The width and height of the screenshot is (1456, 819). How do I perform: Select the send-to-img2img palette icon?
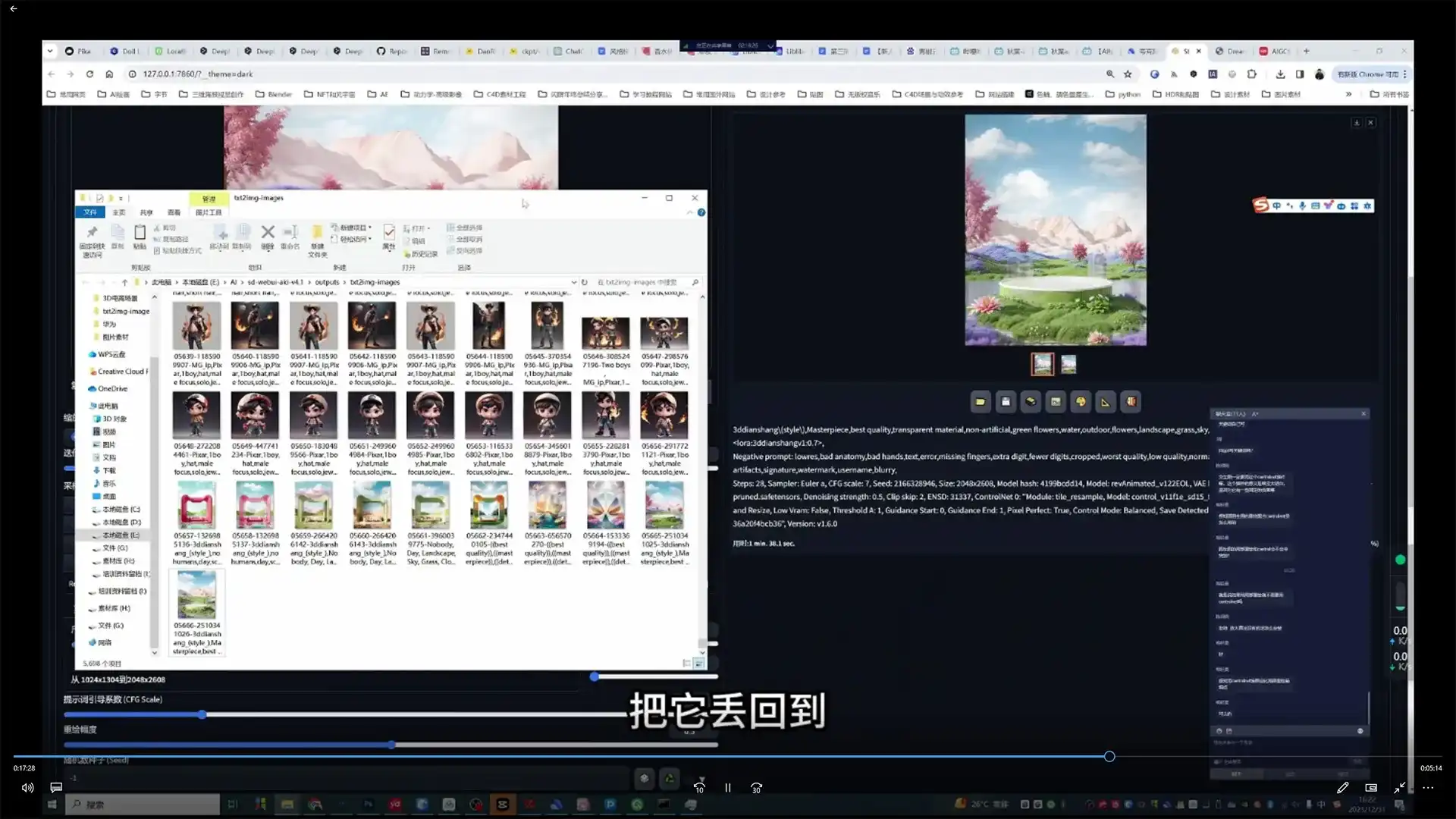(1081, 401)
